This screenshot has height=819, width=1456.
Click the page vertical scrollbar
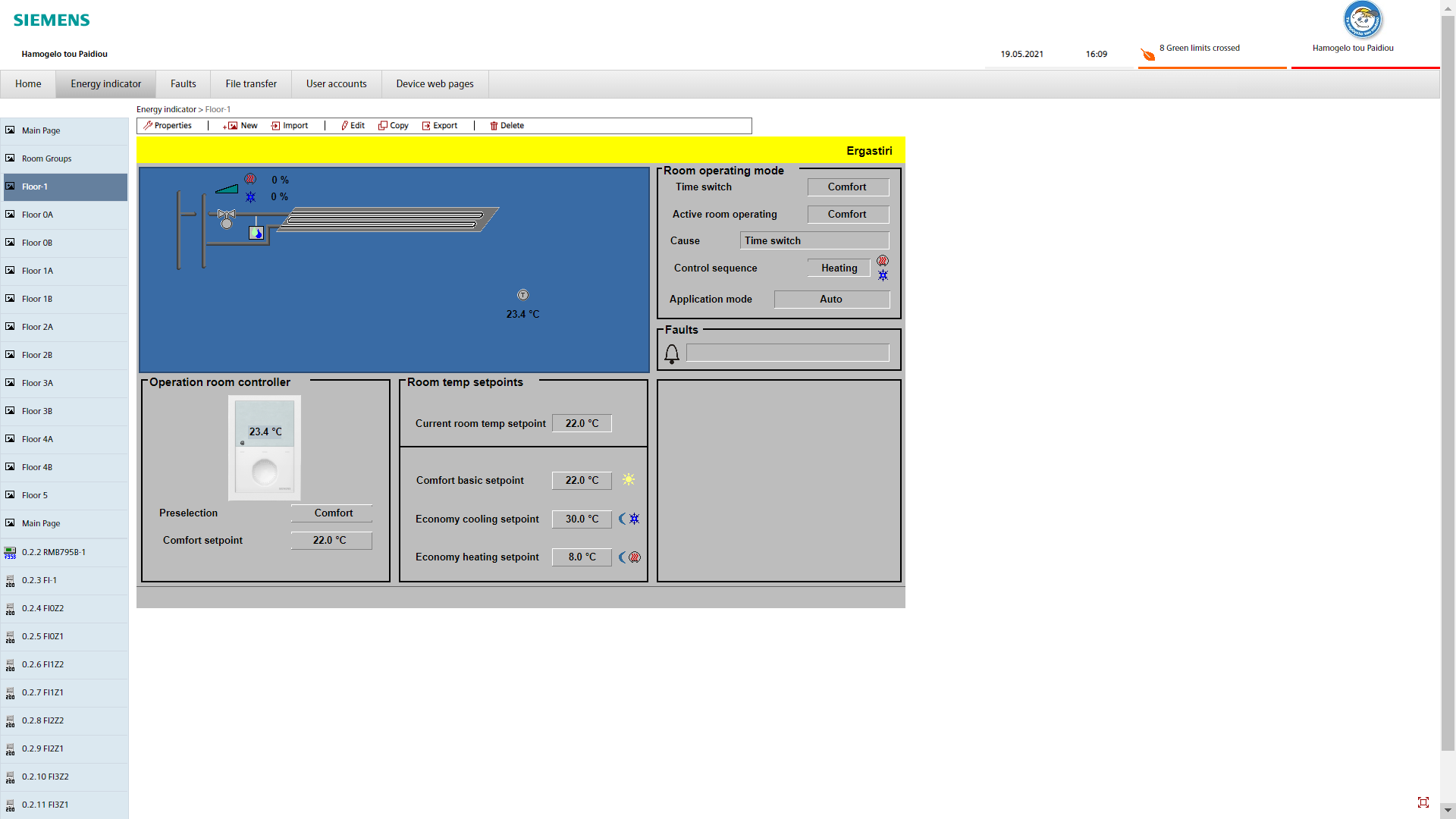(x=1448, y=379)
